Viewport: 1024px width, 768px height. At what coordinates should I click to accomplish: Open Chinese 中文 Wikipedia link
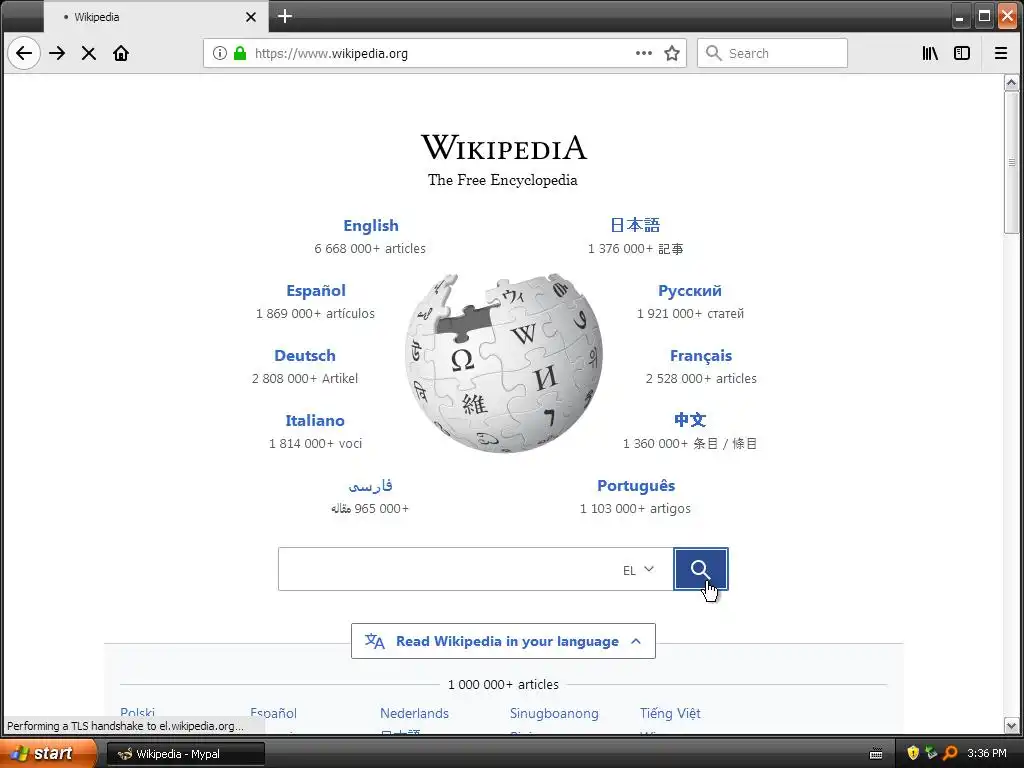click(690, 420)
